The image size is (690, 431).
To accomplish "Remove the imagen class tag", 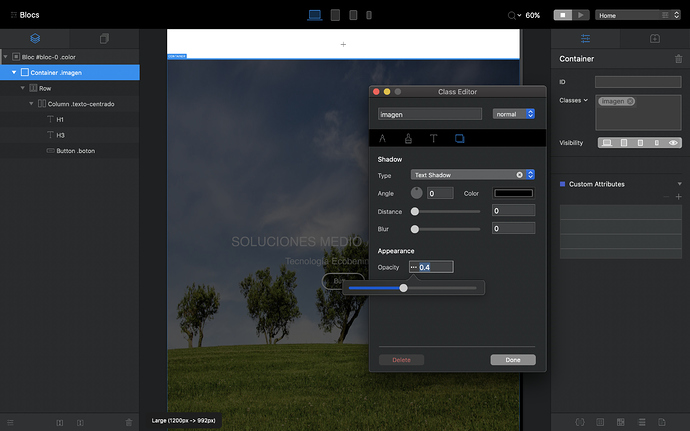I will point(631,101).
